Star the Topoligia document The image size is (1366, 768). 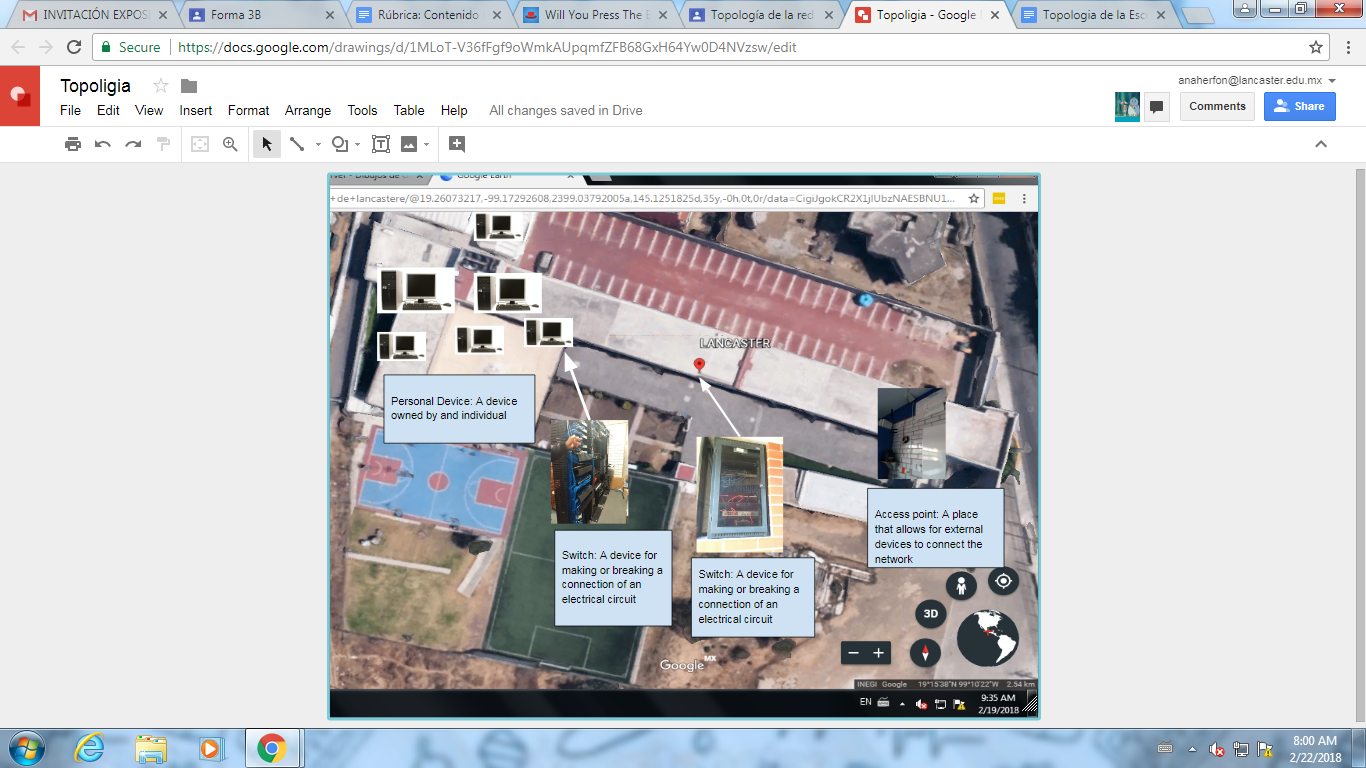[160, 86]
